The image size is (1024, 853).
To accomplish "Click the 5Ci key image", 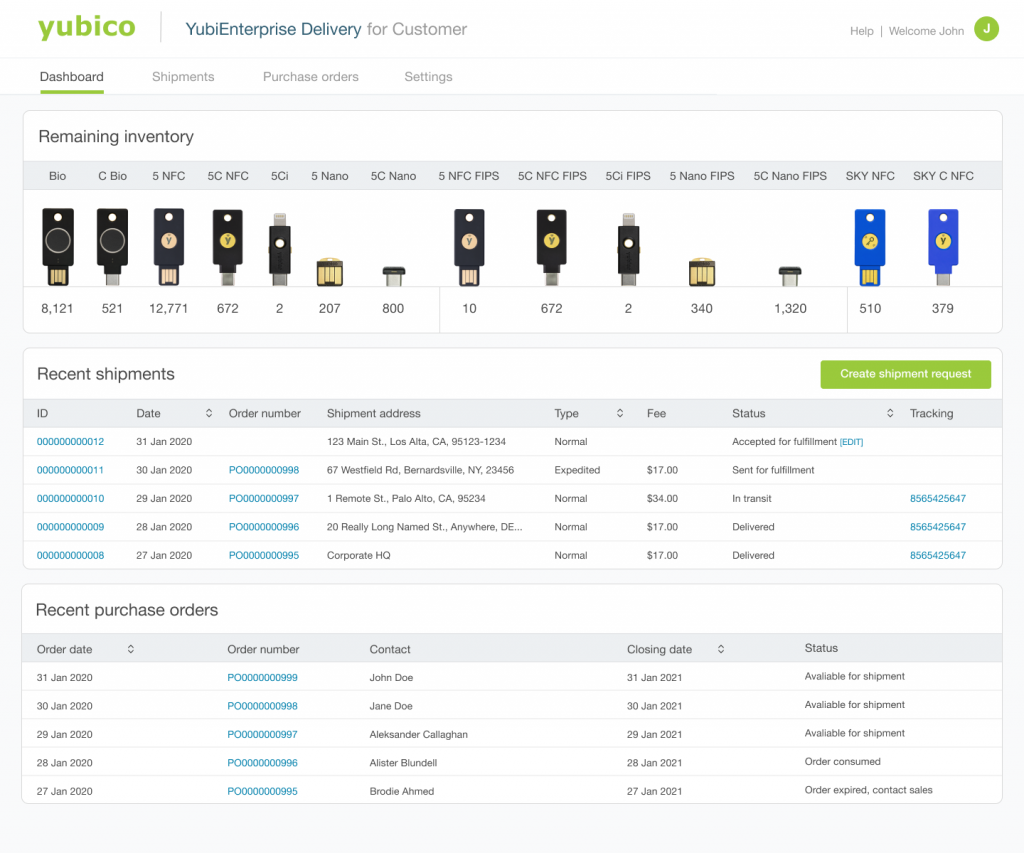I will (x=280, y=249).
